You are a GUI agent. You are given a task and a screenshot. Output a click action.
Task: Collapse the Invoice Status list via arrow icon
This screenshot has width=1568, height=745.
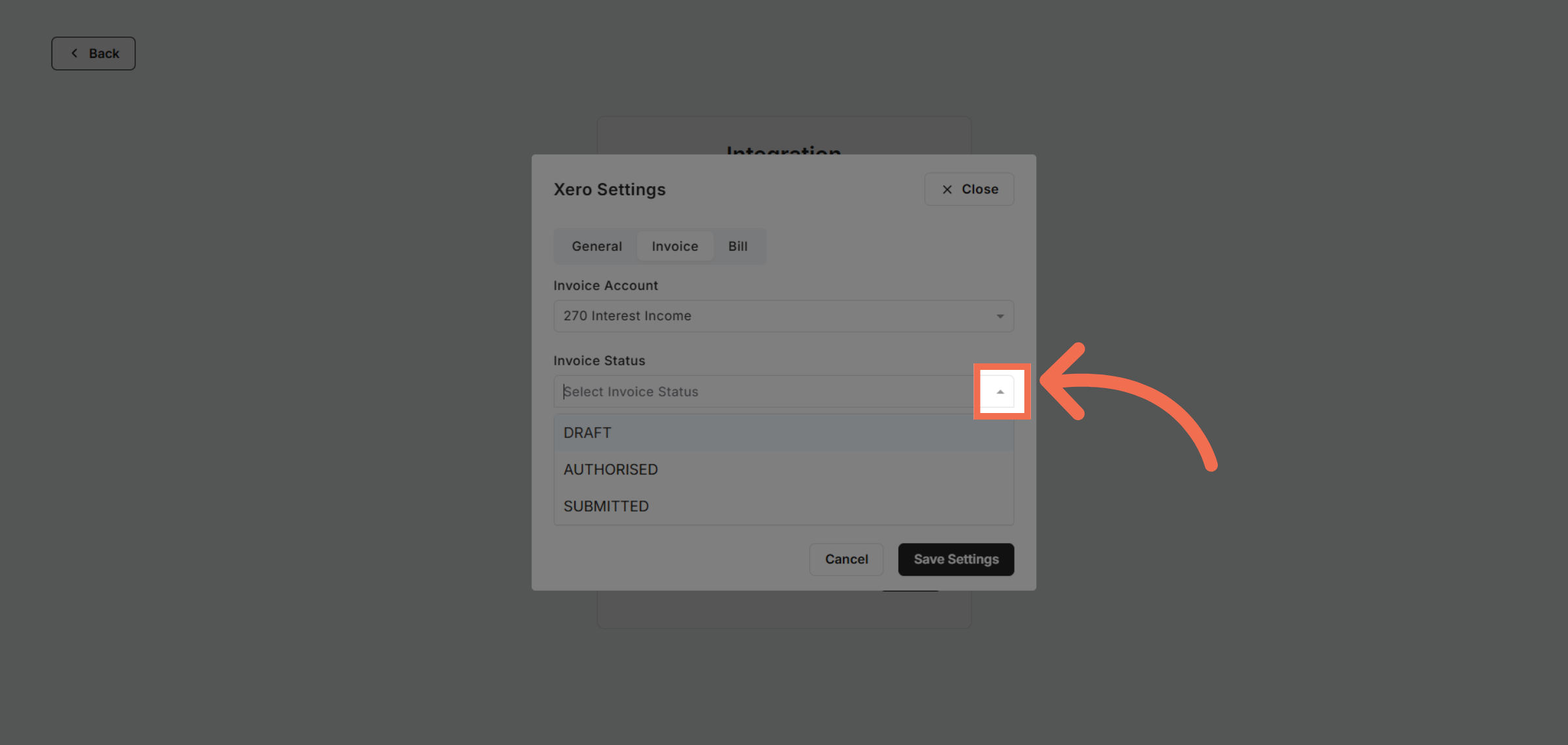point(1000,391)
